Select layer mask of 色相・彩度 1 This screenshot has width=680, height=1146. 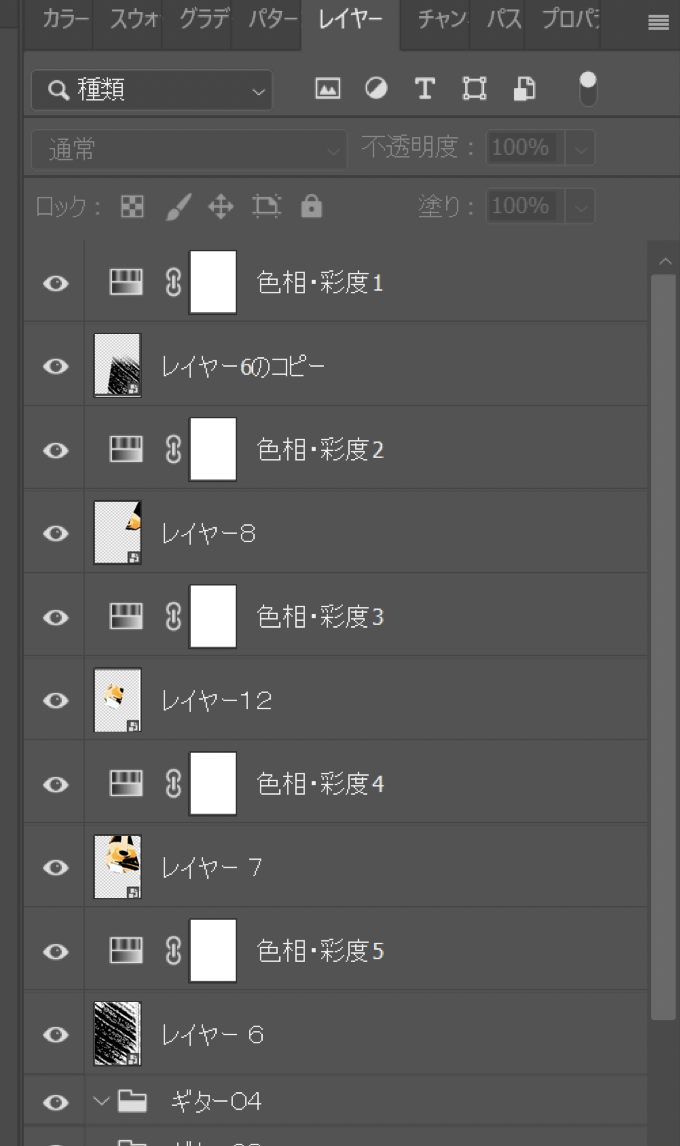pyautogui.click(x=213, y=282)
